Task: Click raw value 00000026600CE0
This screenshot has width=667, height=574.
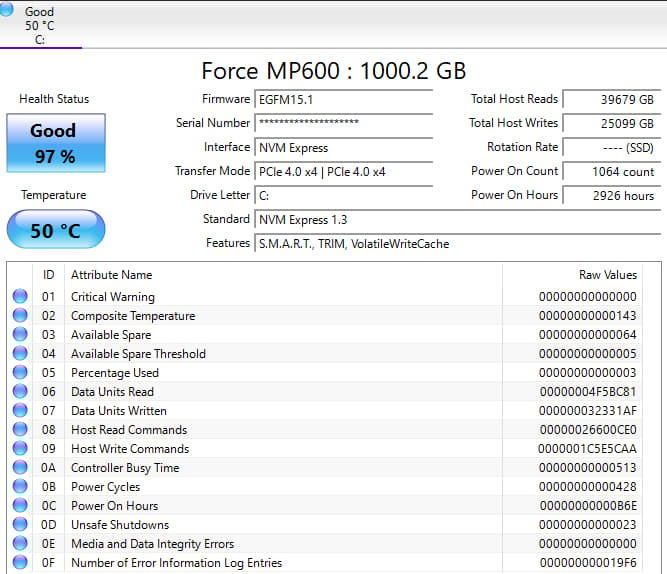Action: tap(588, 430)
